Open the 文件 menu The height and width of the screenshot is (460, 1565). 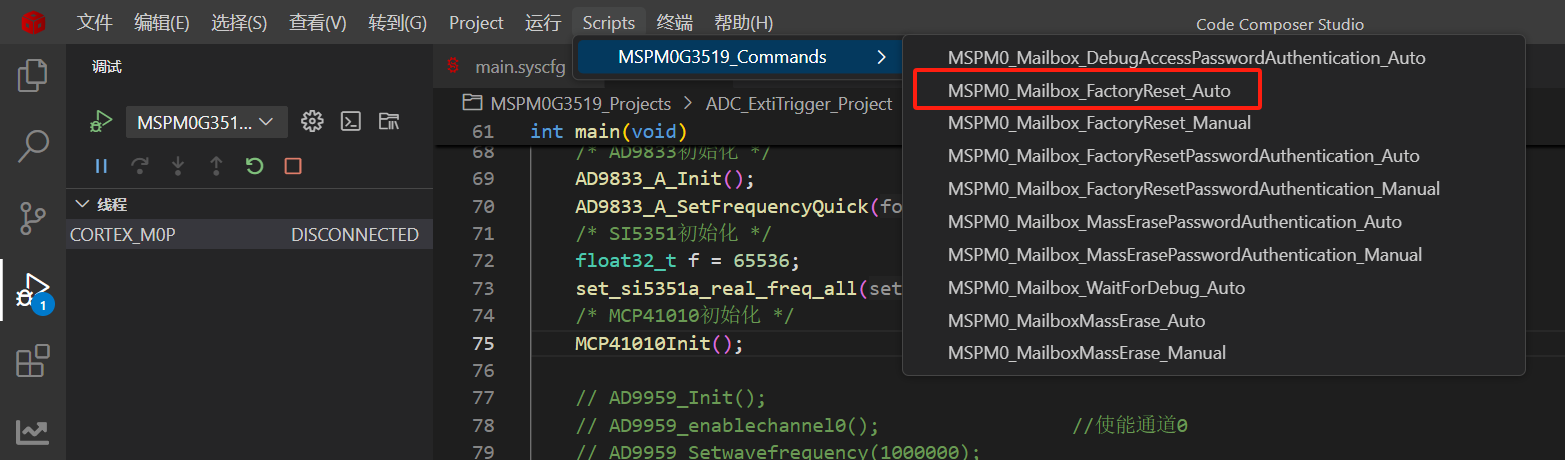pyautogui.click(x=95, y=23)
